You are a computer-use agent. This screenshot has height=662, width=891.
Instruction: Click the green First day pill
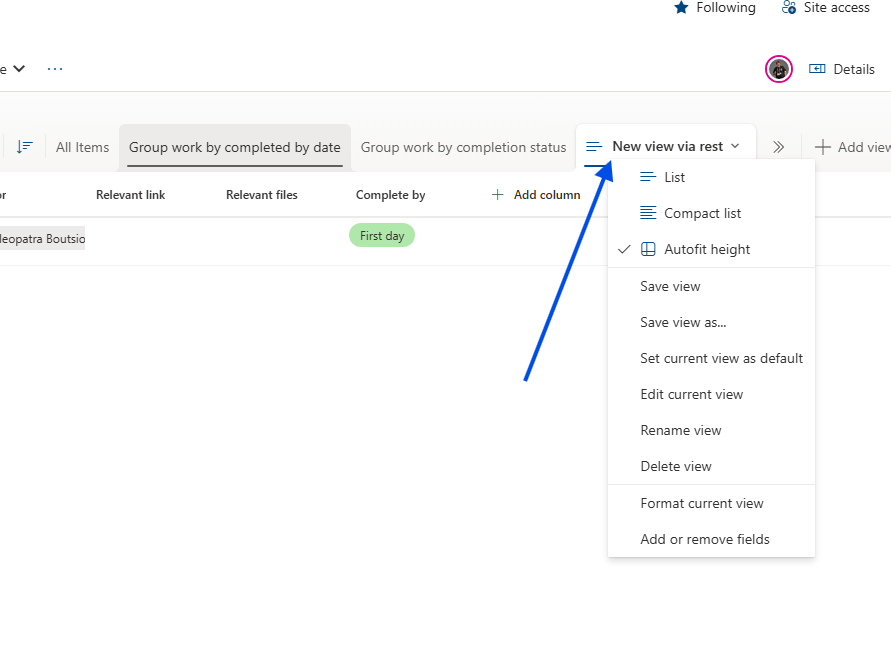(x=382, y=236)
